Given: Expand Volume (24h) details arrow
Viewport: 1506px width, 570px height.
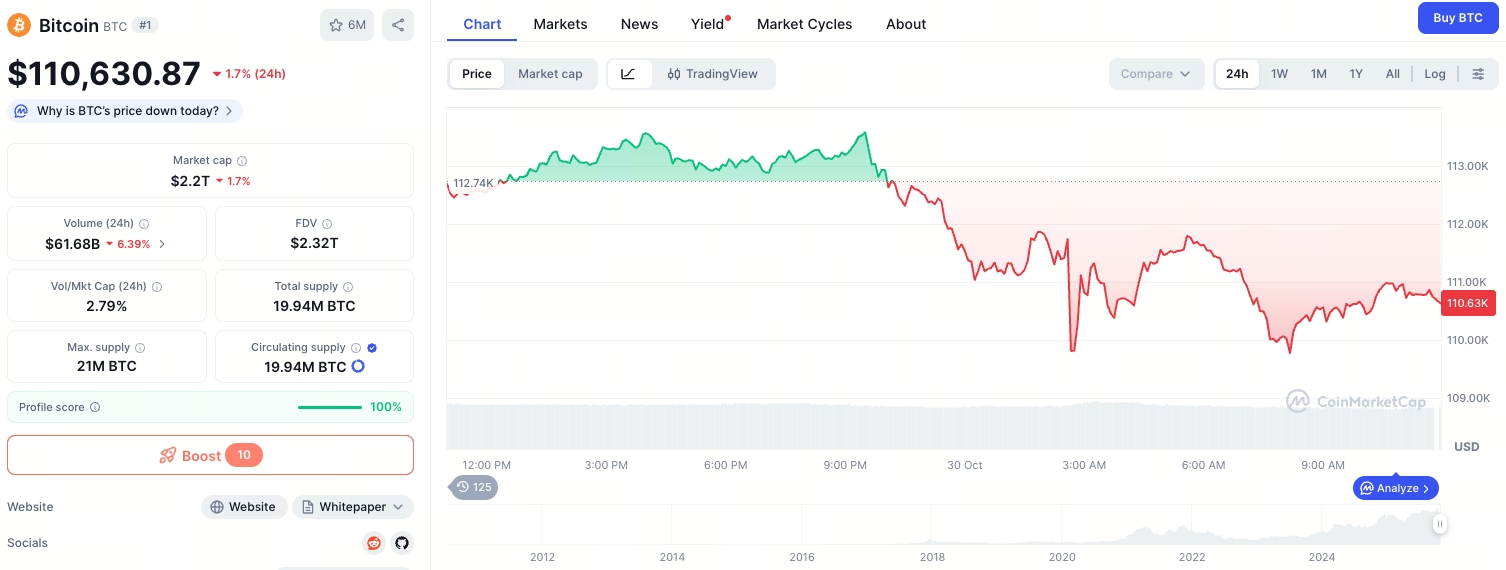Looking at the screenshot, I should (x=163, y=244).
